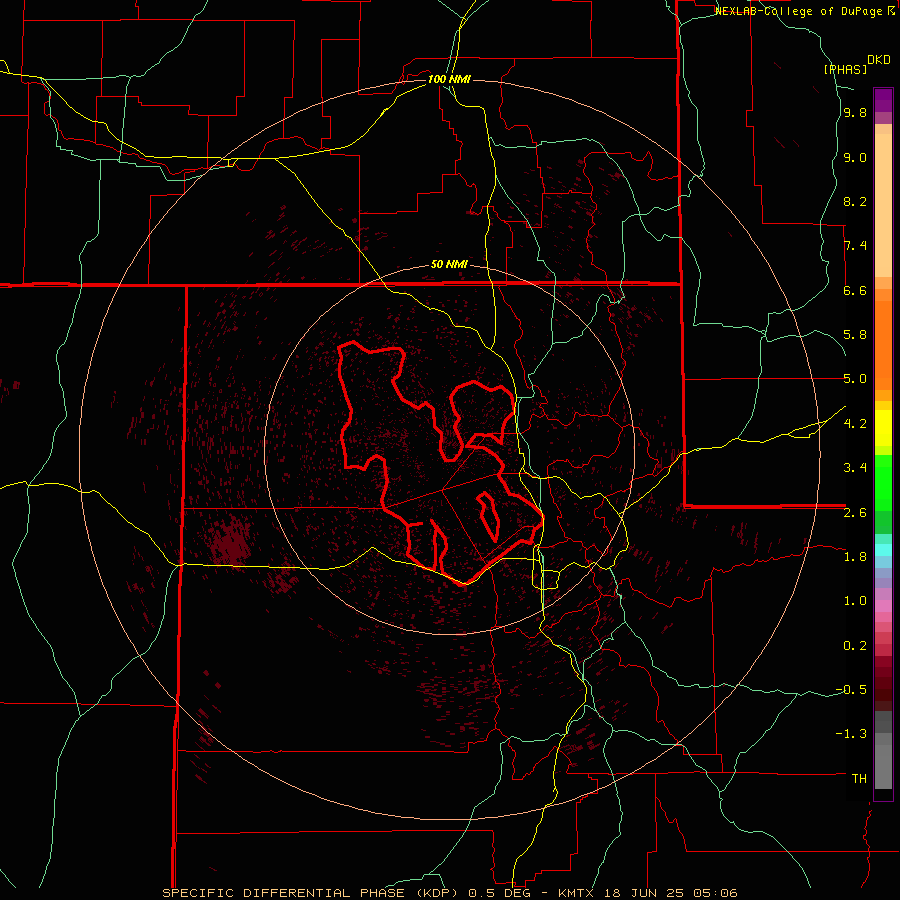
Task: Click the 3.4 legend value
Action: tap(855, 468)
